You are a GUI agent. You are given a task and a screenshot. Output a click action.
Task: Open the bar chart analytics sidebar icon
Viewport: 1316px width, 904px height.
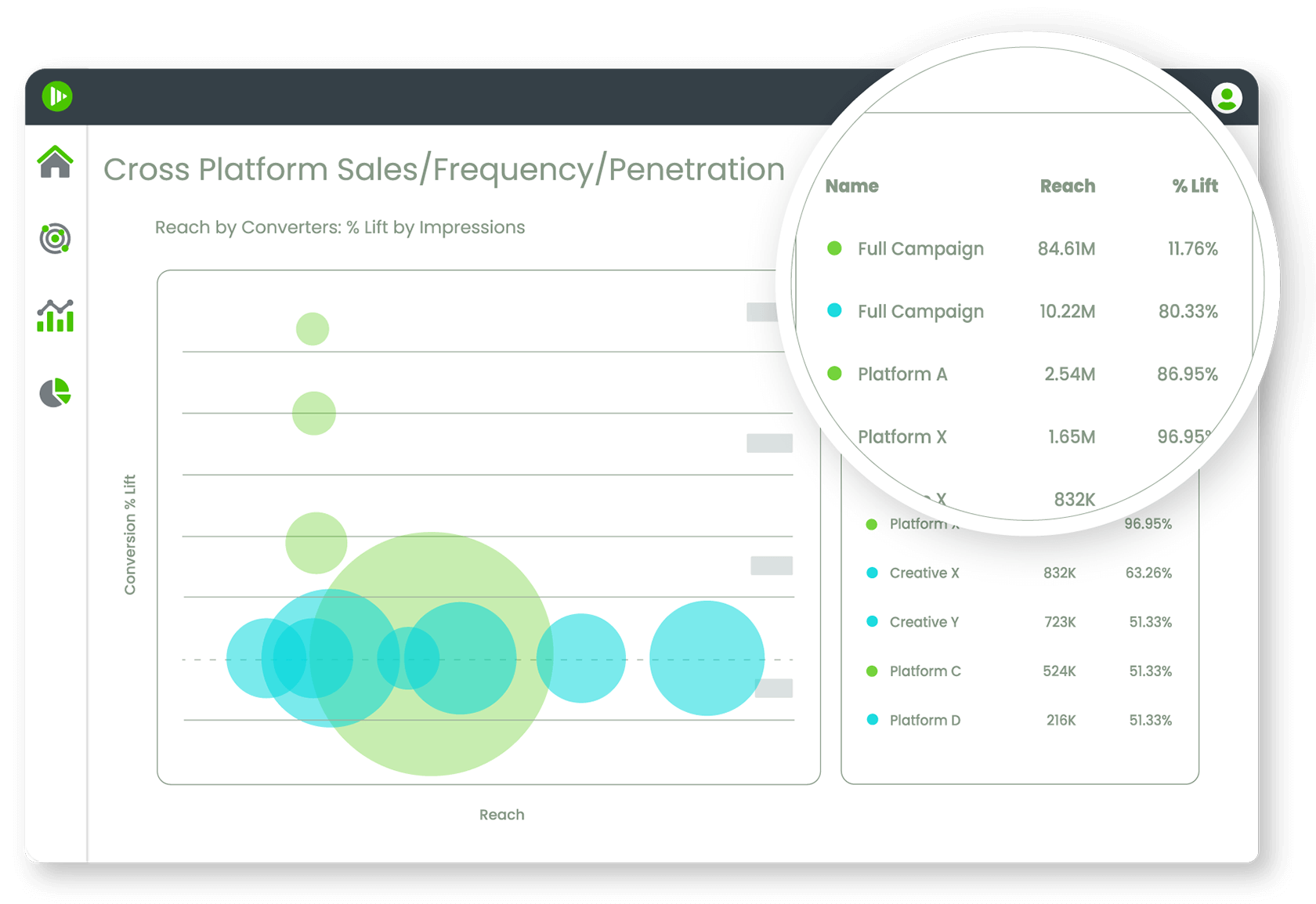[56, 316]
